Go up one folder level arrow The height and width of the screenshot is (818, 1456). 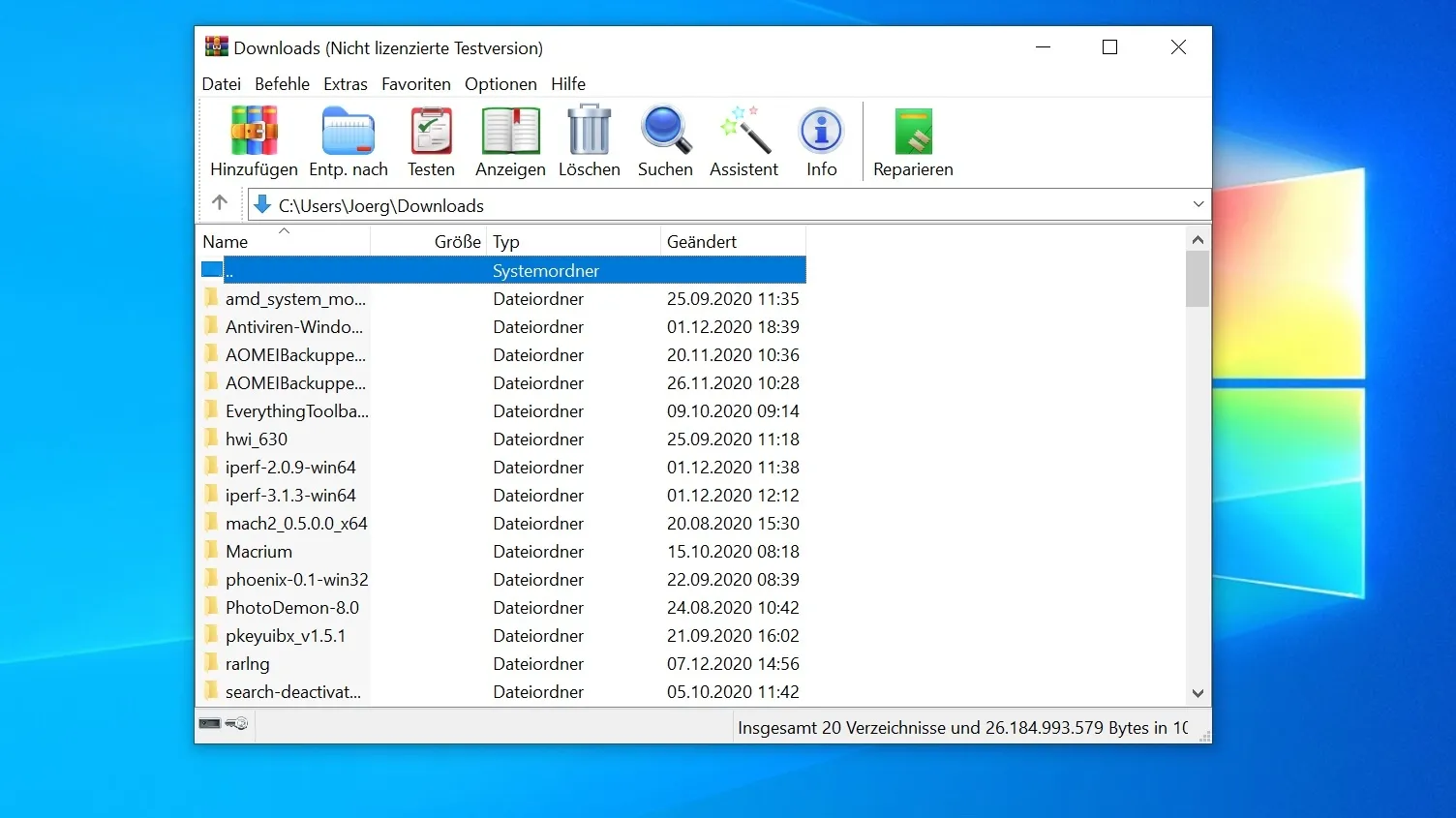[x=220, y=203]
